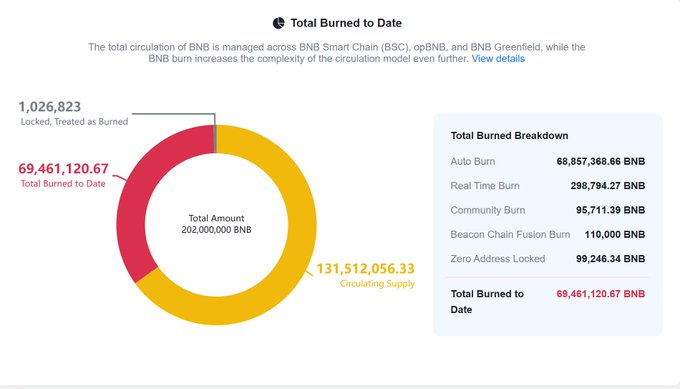
Task: Click the 99,246.34 BNB value
Action: (x=610, y=258)
